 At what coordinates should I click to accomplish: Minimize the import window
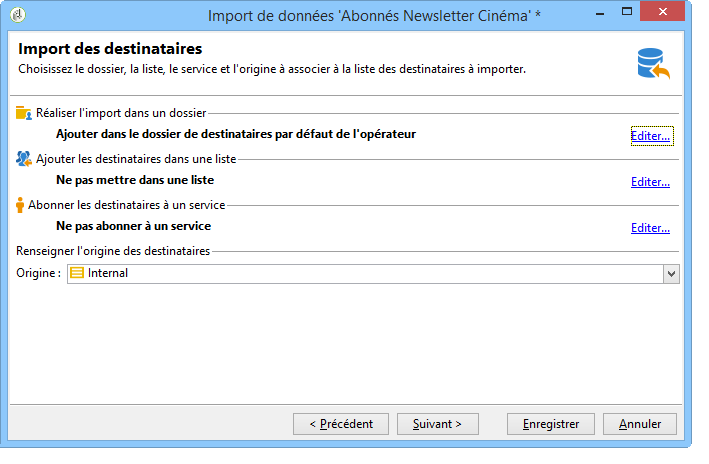coord(600,14)
